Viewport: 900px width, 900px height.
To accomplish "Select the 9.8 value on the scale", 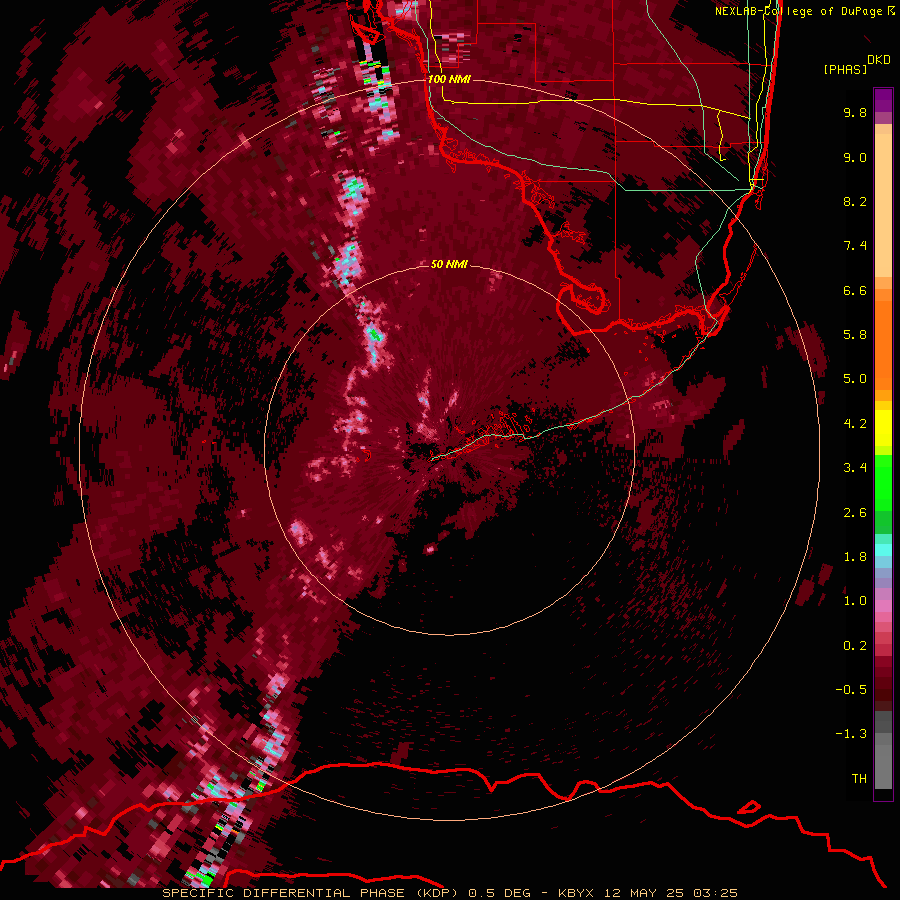I will (x=855, y=112).
